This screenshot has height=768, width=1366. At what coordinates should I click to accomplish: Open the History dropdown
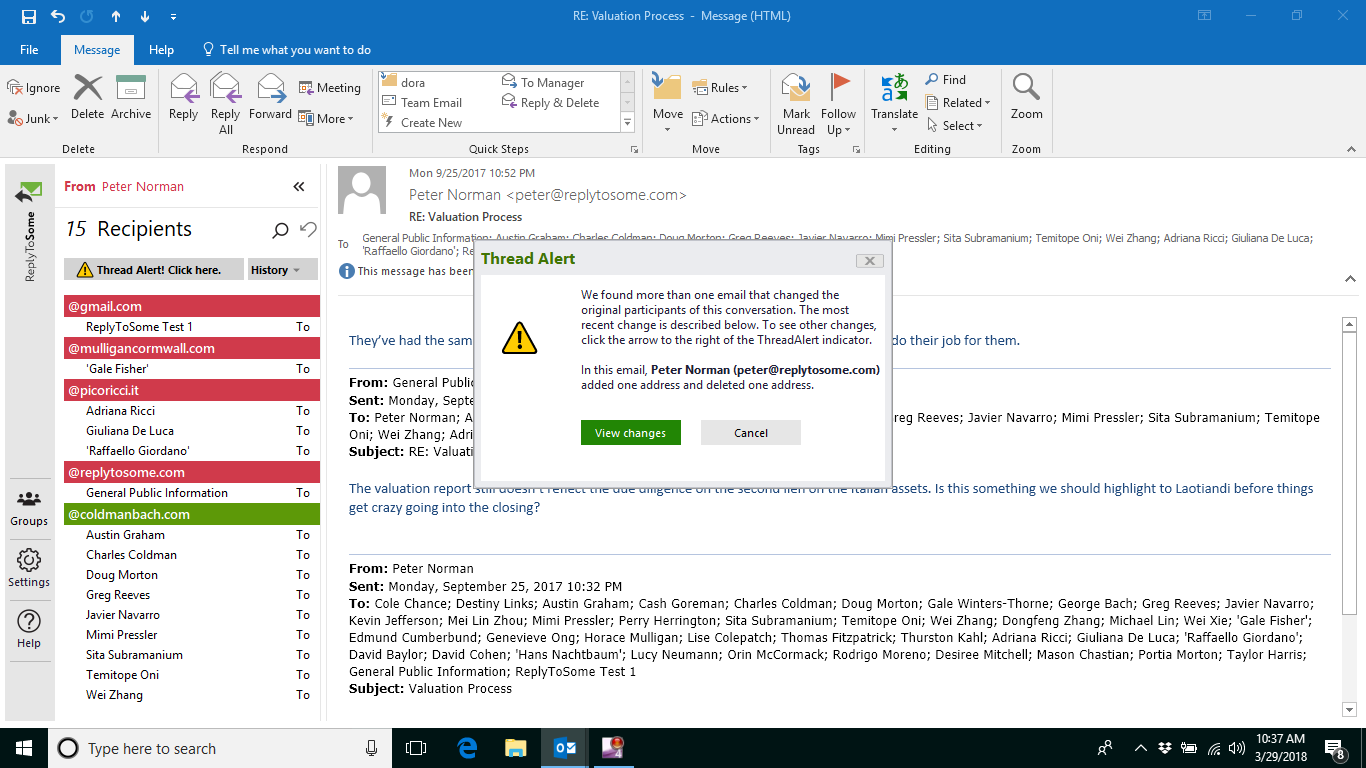(283, 270)
